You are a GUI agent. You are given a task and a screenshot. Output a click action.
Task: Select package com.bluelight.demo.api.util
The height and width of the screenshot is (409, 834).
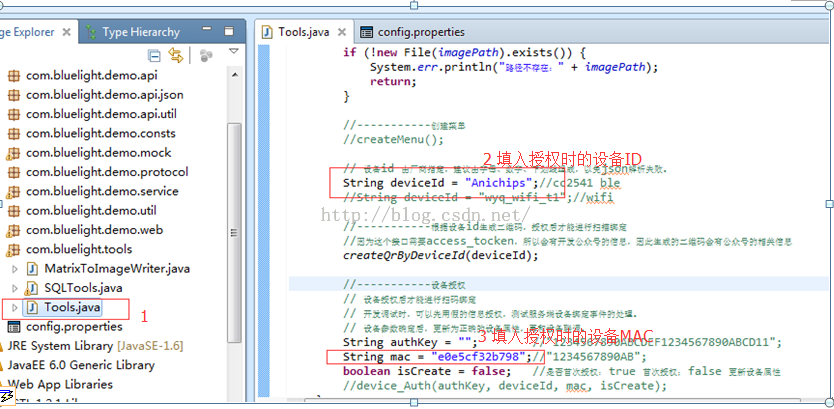101,114
